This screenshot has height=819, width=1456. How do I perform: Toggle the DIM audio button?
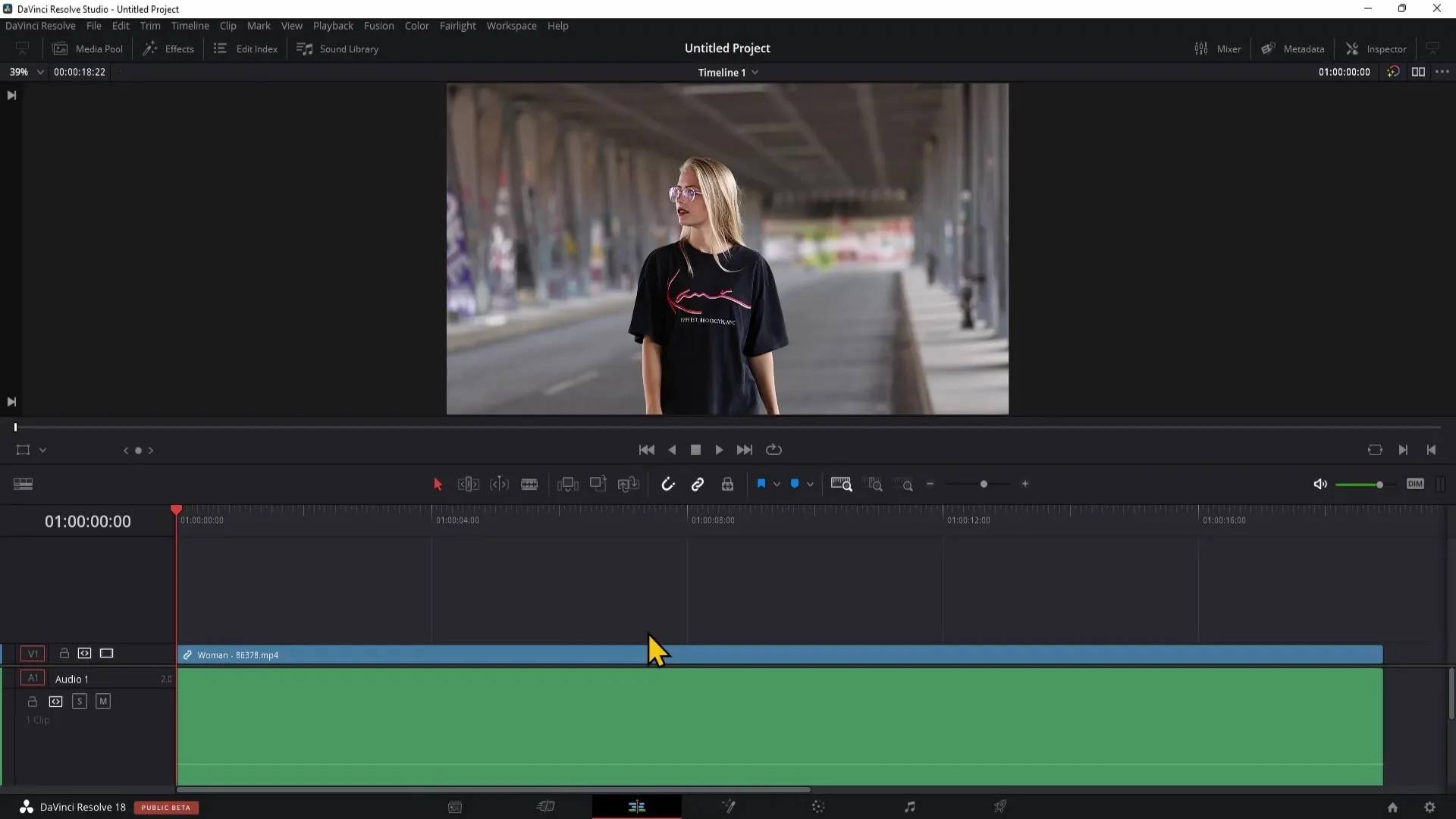(x=1415, y=484)
